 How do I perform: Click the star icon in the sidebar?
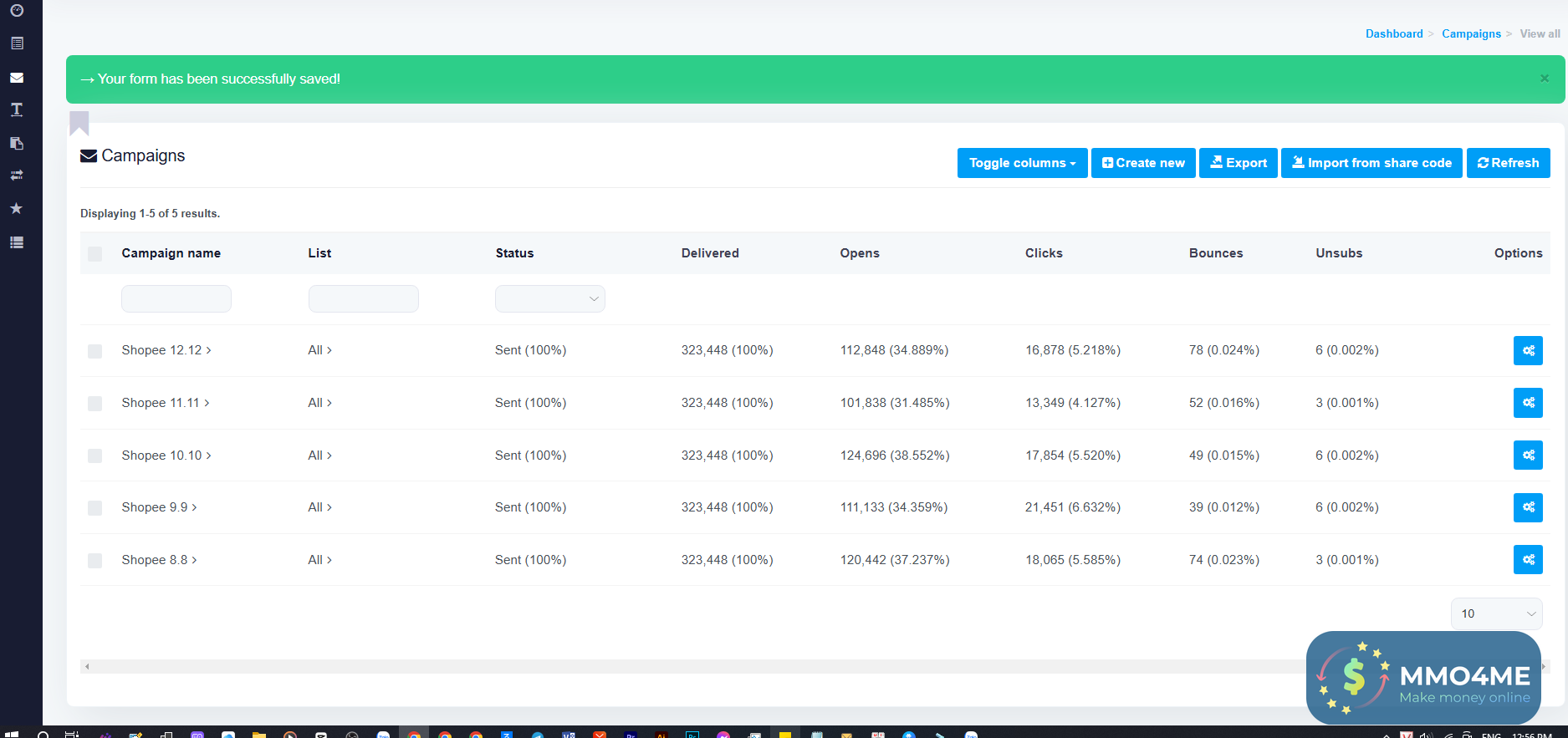point(17,208)
